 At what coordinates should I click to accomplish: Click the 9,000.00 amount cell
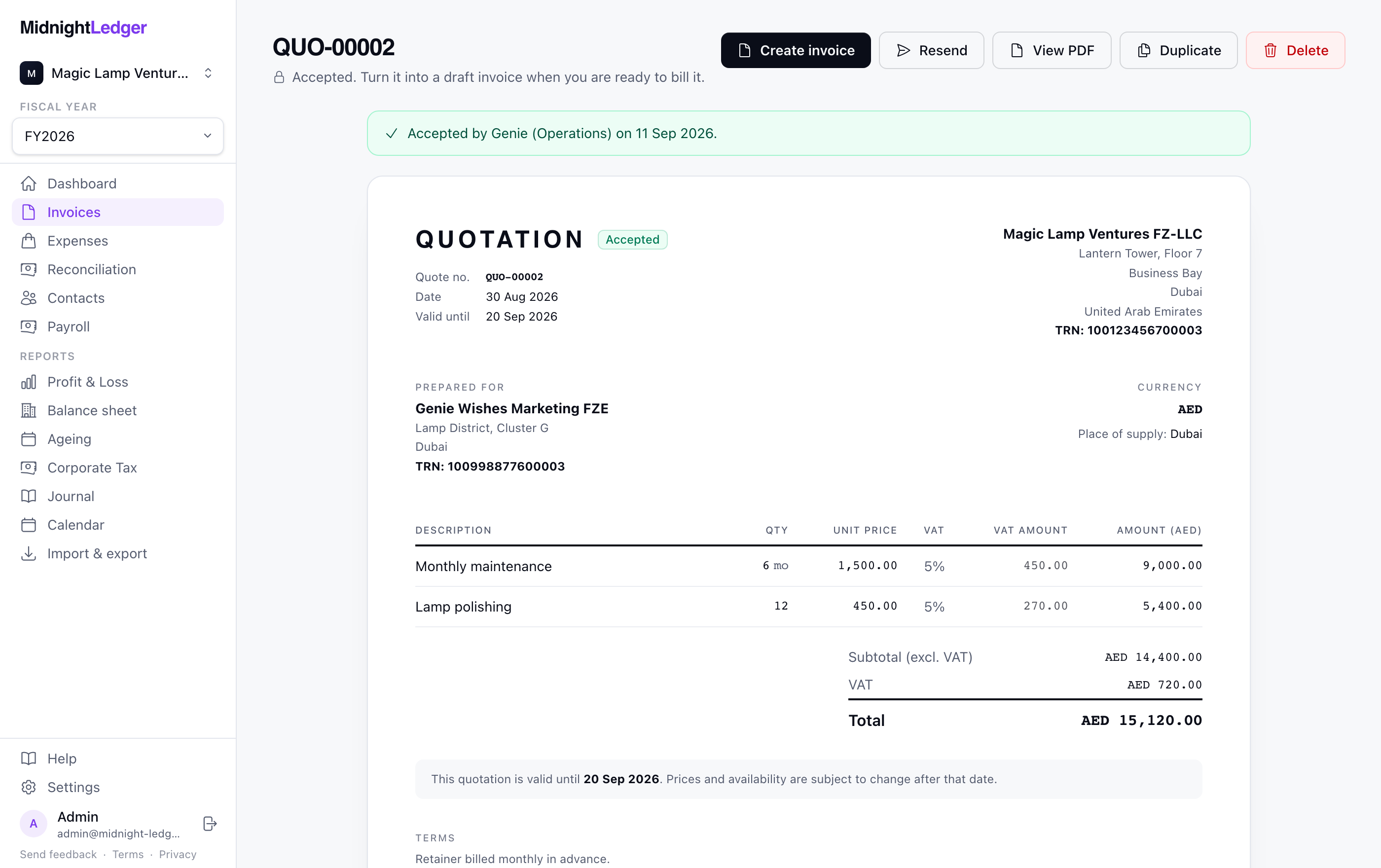pyautogui.click(x=1172, y=565)
